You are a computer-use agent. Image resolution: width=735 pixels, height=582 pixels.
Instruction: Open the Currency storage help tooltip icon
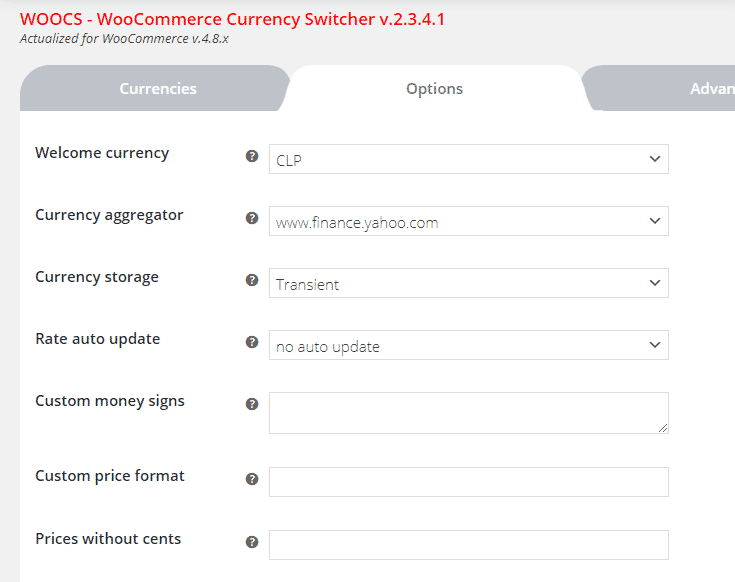tap(252, 280)
